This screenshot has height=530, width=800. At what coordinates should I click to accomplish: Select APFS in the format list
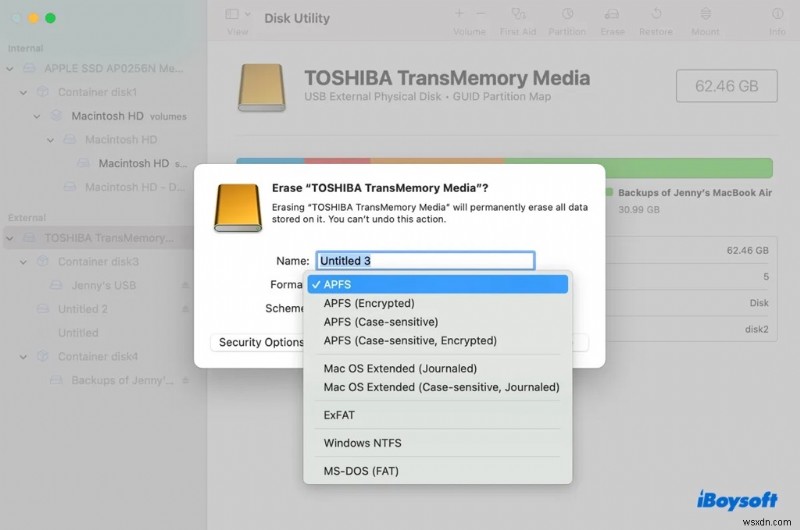click(x=437, y=284)
